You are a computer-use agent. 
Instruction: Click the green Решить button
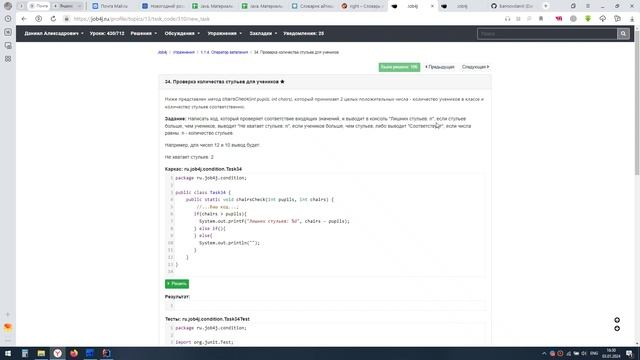[177, 284]
